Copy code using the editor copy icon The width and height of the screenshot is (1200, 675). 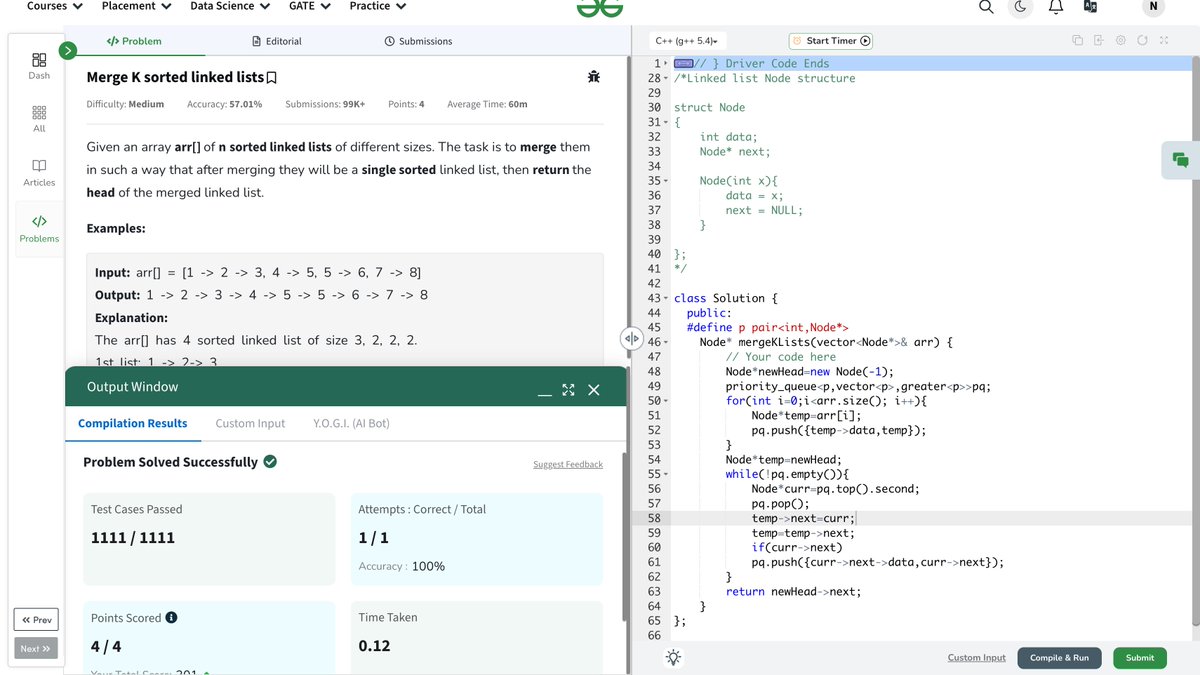coord(1077,41)
